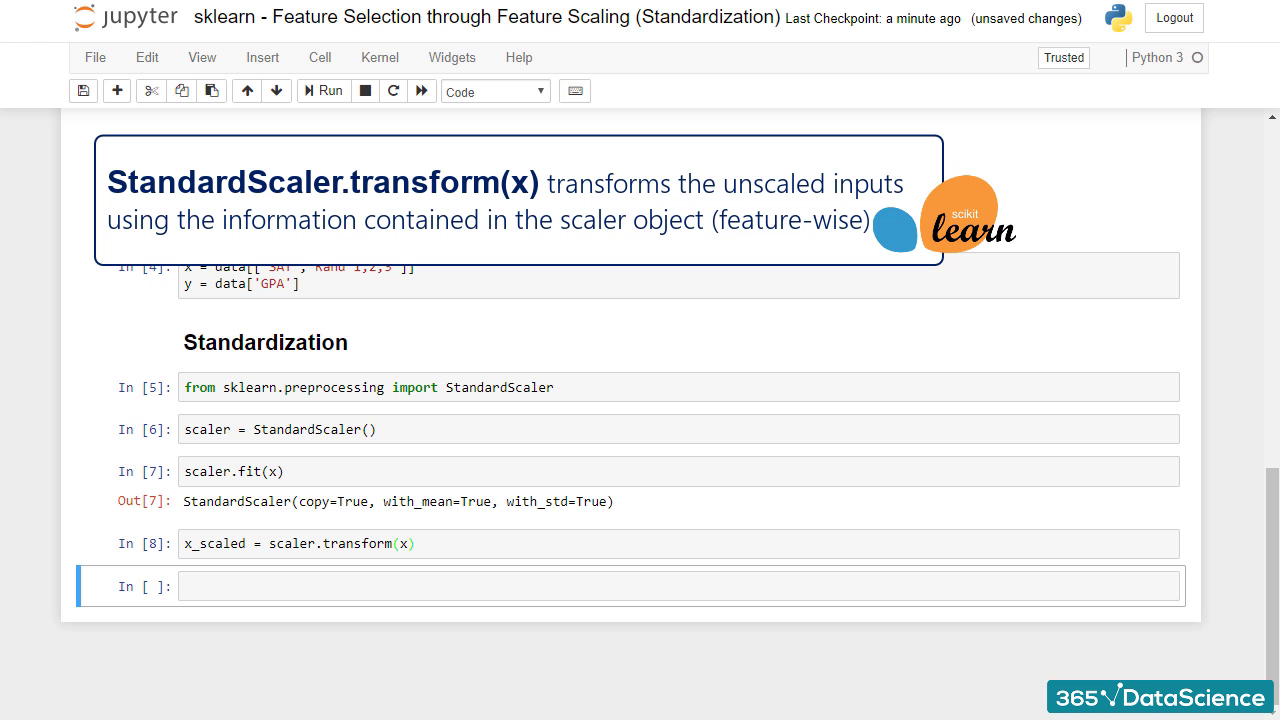This screenshot has width=1280, height=720.
Task: Restart the kernel with circular arrow
Action: [x=394, y=91]
